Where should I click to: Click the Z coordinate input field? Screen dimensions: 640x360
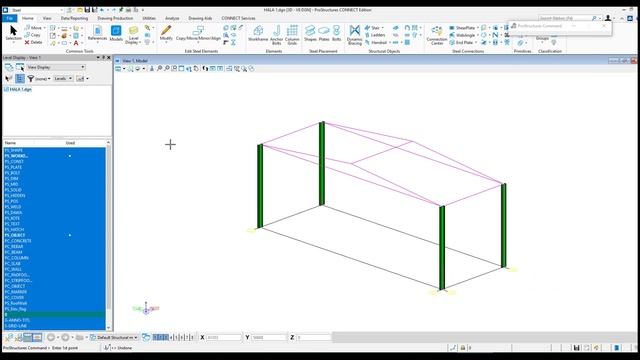[x=313, y=338]
